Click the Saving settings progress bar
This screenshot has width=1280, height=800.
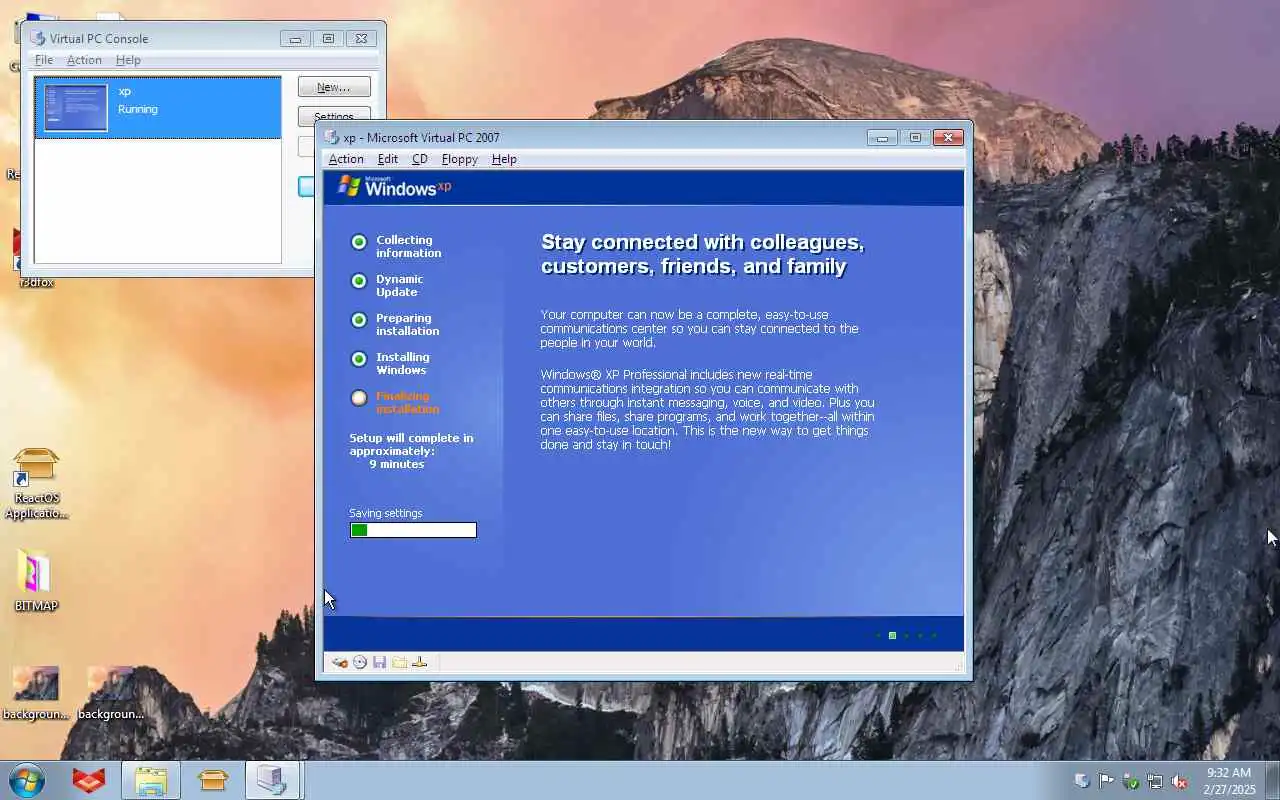pos(413,530)
